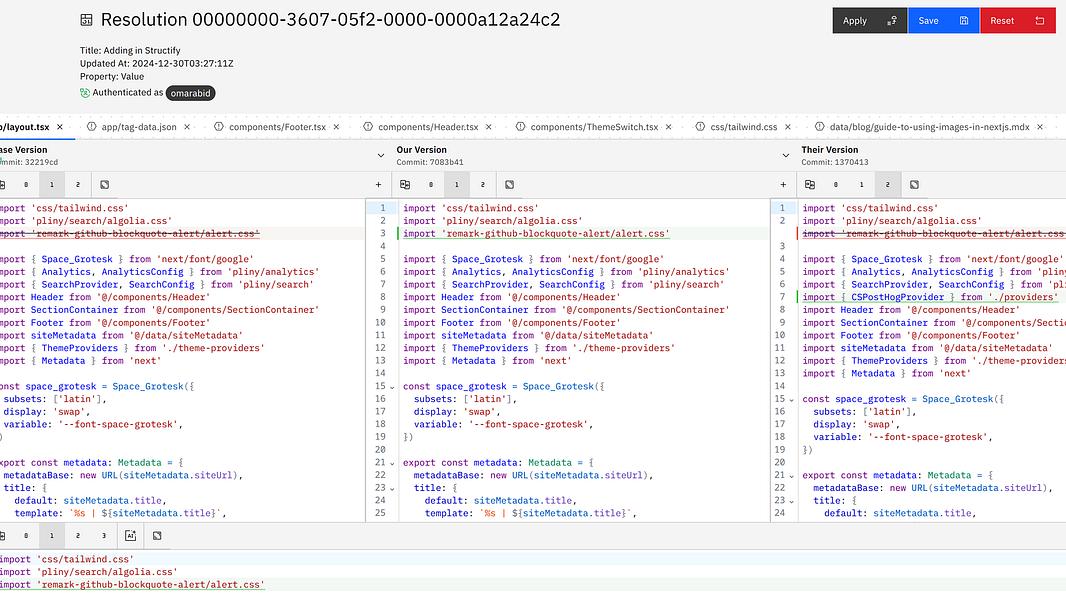Click the compare icon in Their Version toolbar

tap(810, 185)
